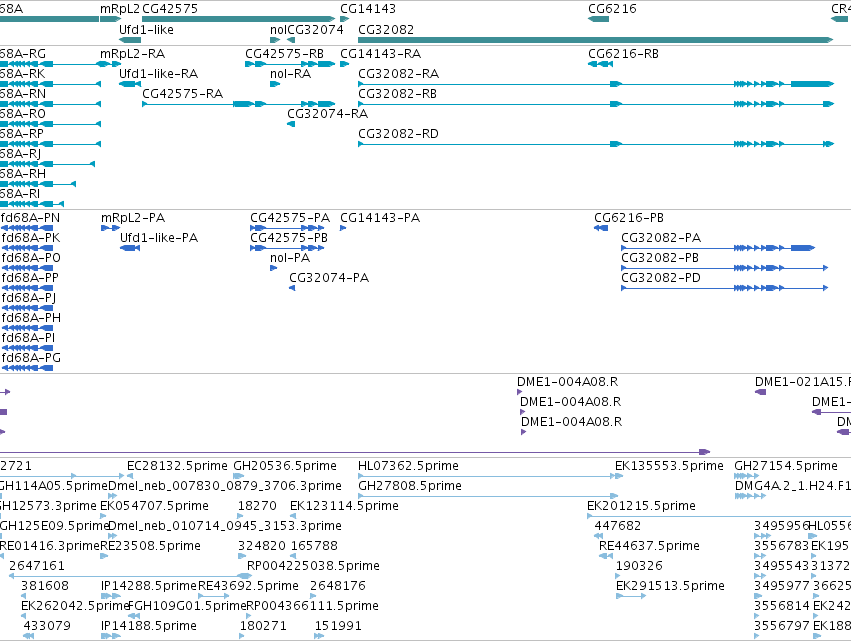Select the fd68A-PN protein label
851x641 pixels.
(x=31, y=218)
